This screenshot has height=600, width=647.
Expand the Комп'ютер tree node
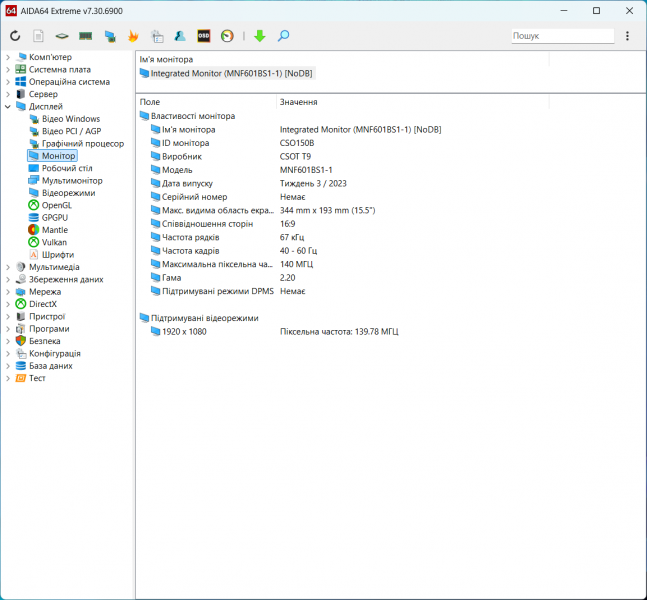(8, 57)
